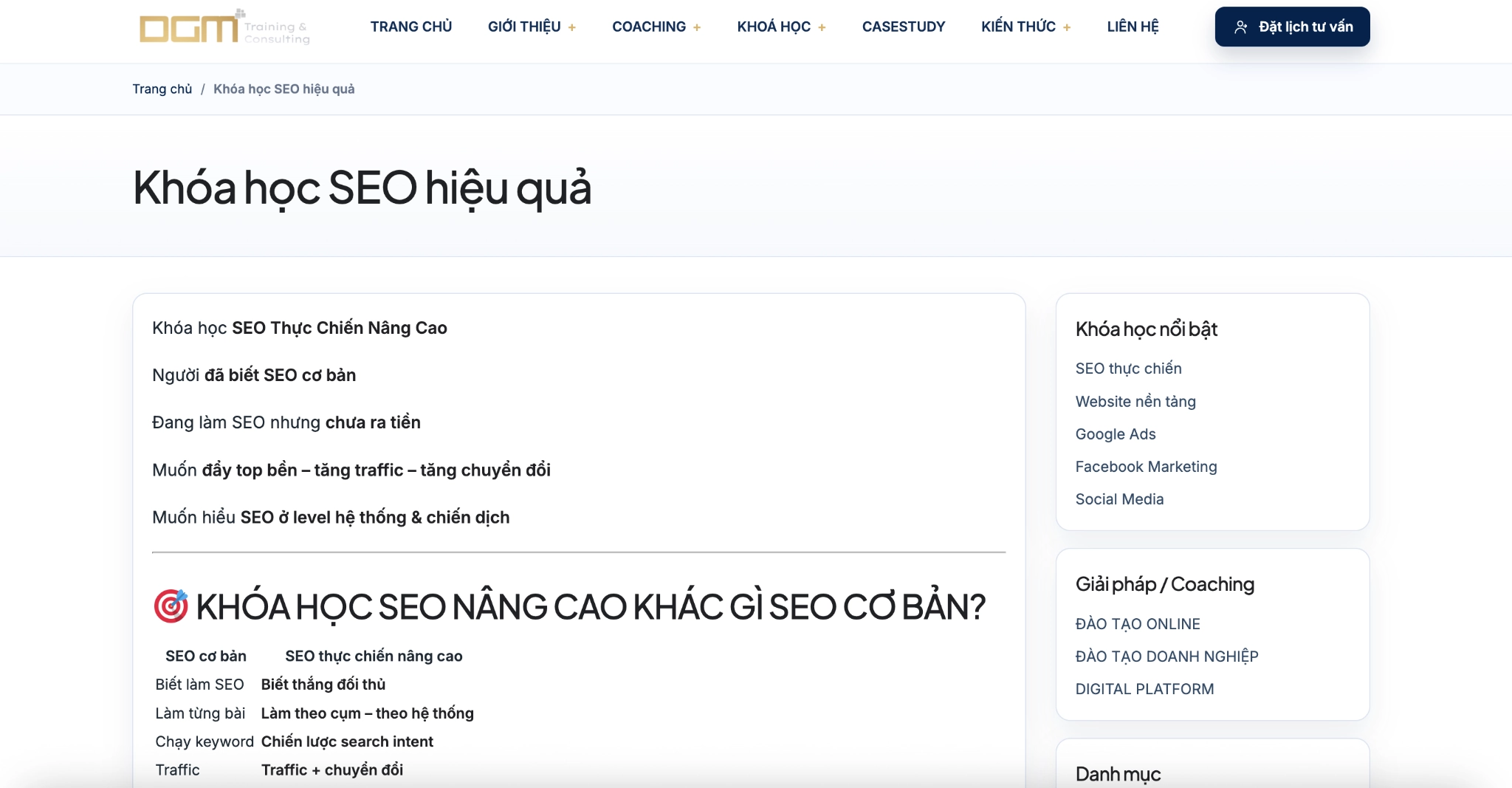
Task: Click the Khóa học SEO hiệu quả breadcrumb
Action: (x=284, y=89)
